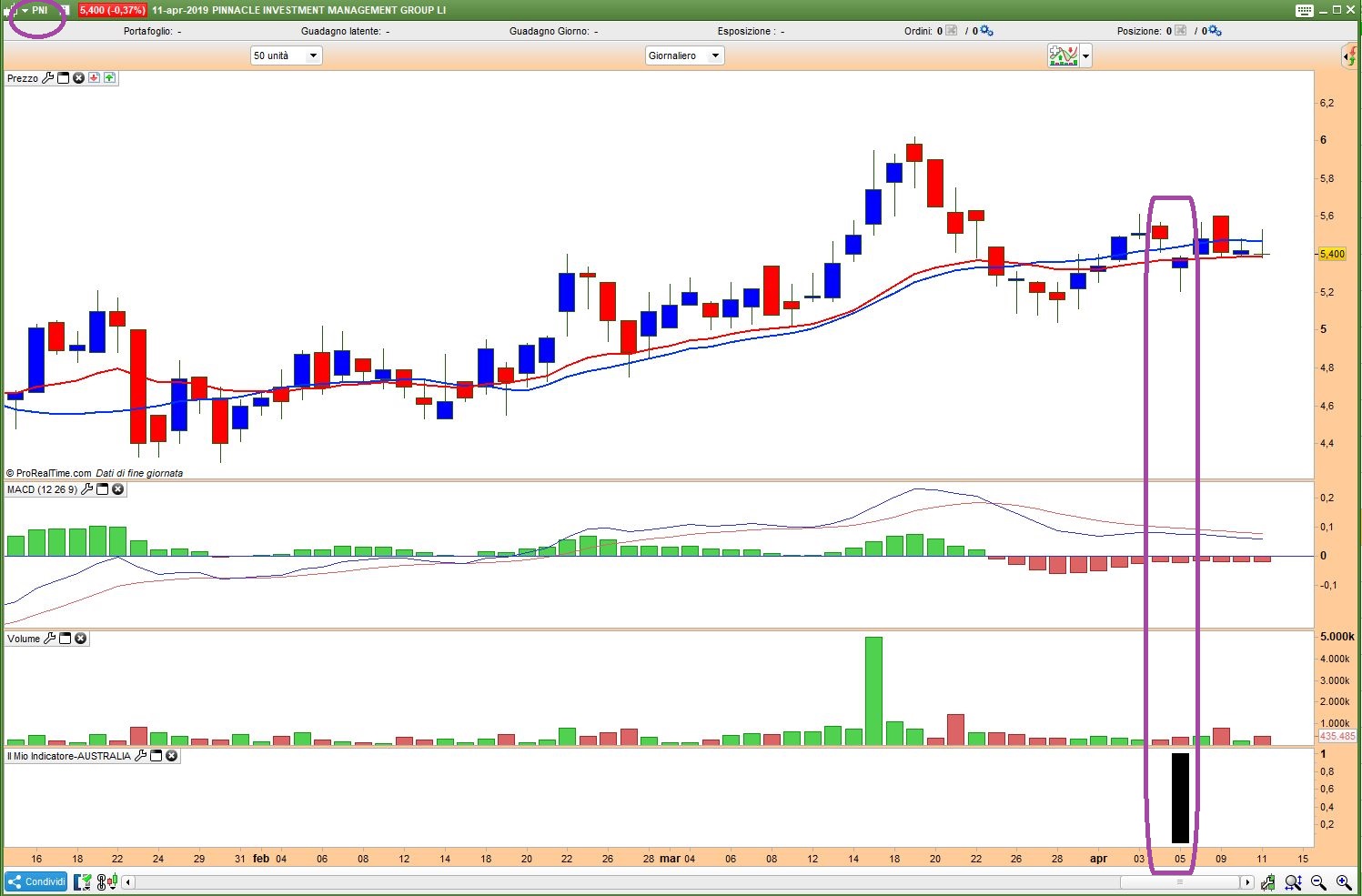
Task: Click the Guadagno Giorno label
Action: click(550, 31)
